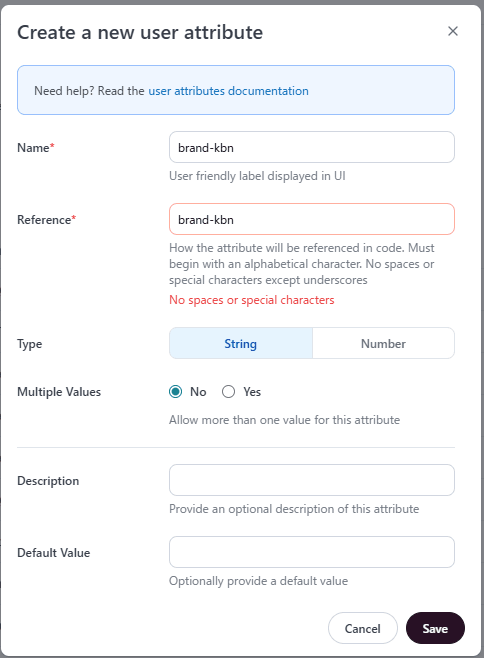Screen dimensions: 484x658
Task: Open the user attributes documentation link
Action: (228, 91)
